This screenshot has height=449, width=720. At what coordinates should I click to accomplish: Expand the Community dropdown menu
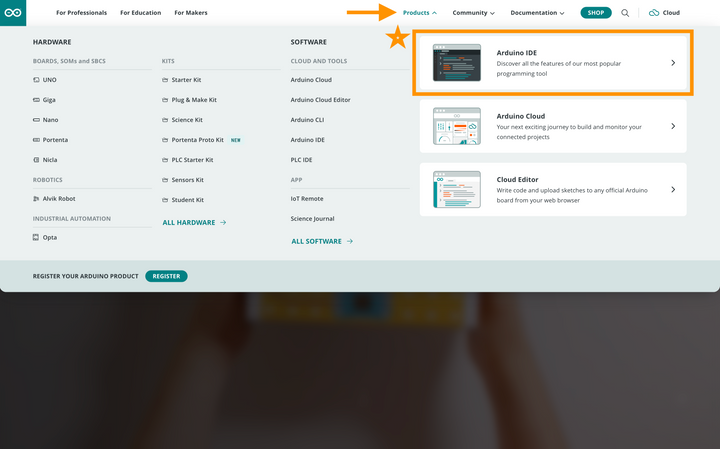pos(473,13)
